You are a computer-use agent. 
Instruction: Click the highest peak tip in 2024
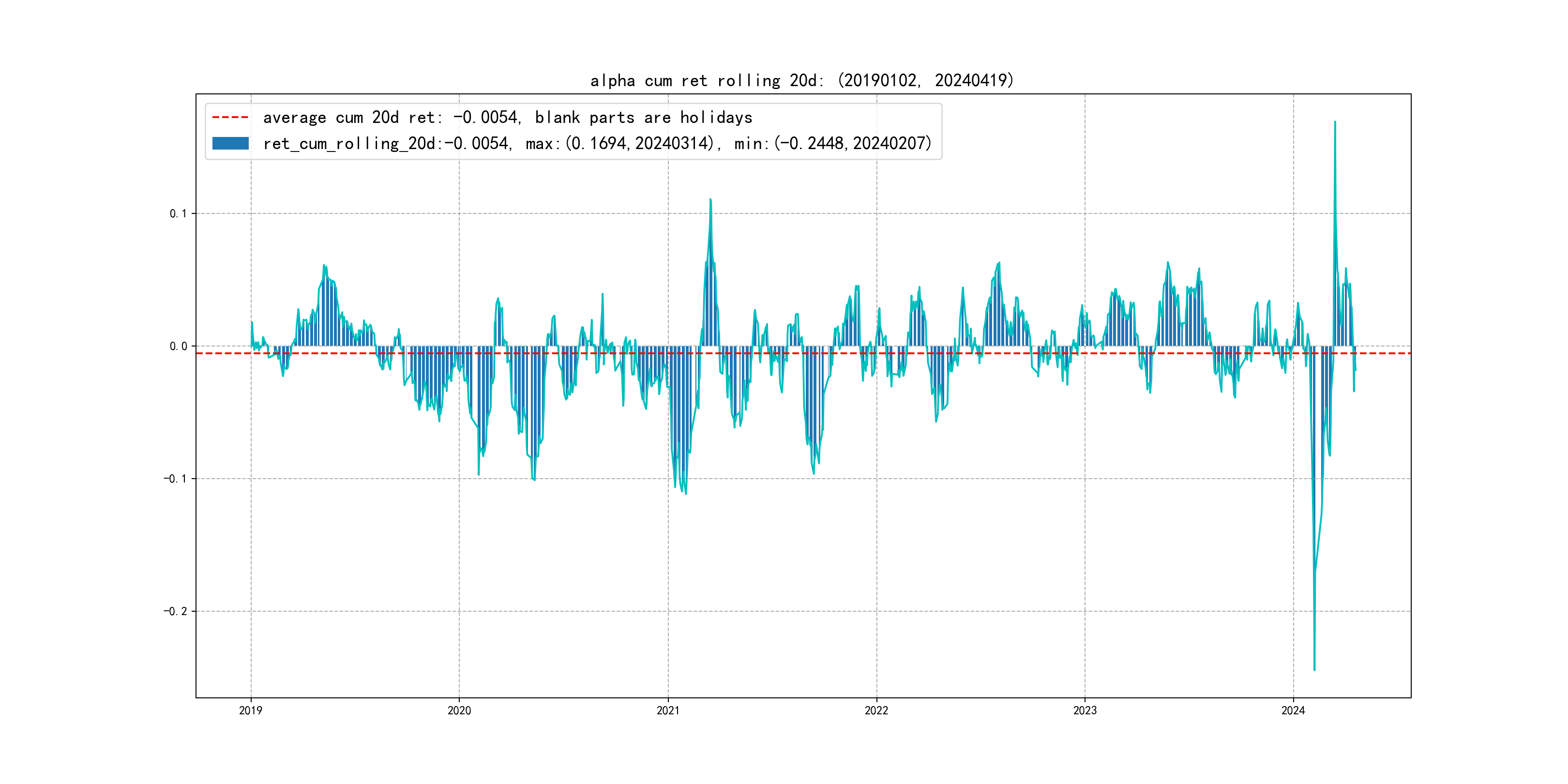1335,122
